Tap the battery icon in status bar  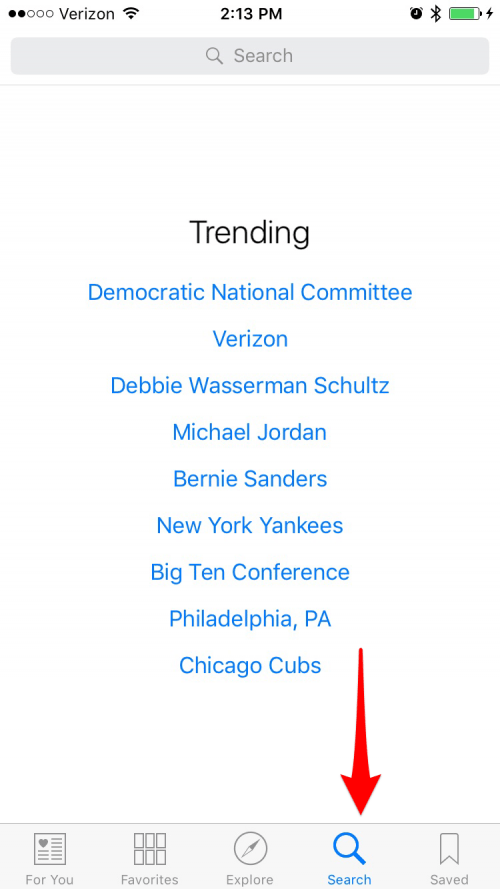point(466,14)
